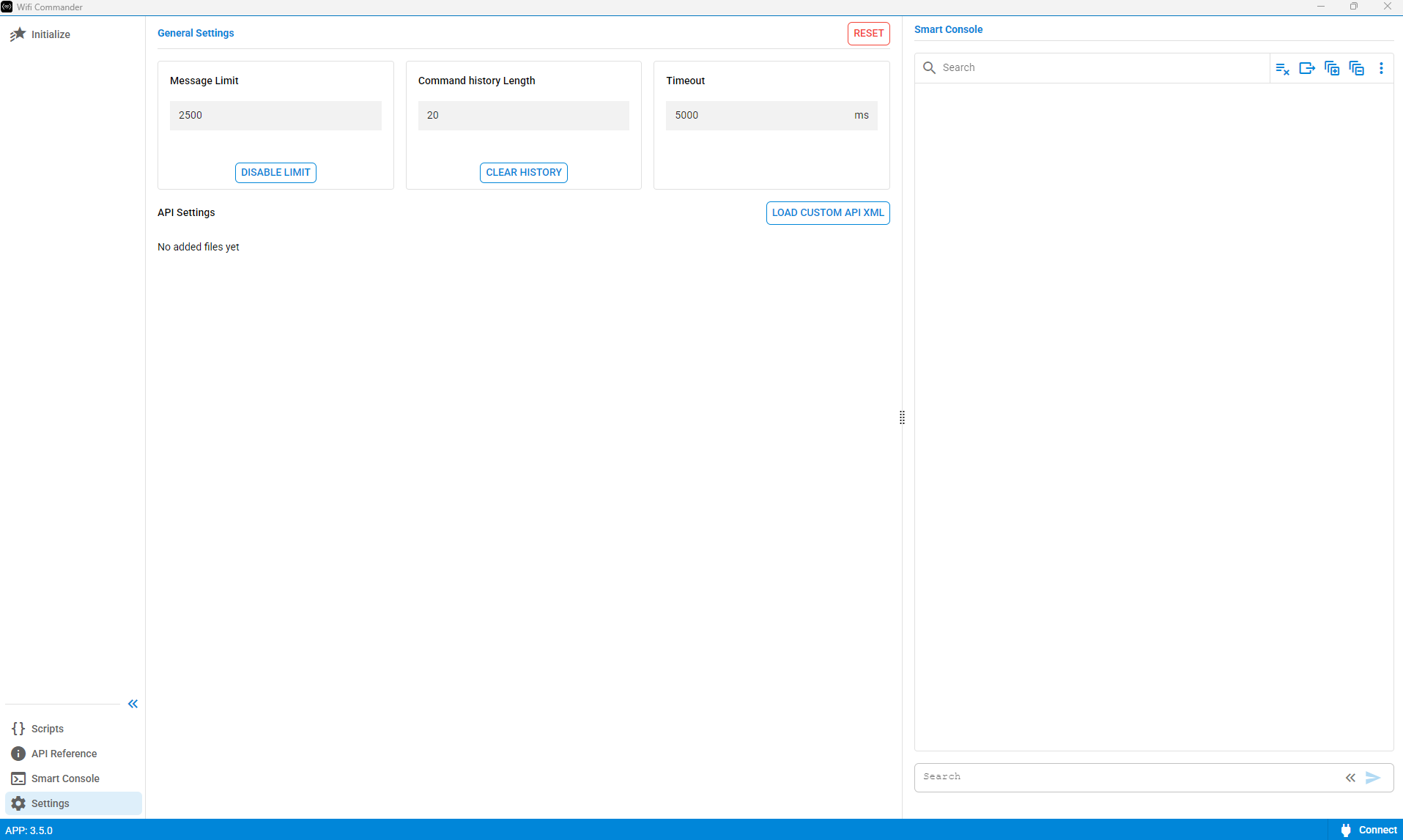Clear the command history

[524, 173]
